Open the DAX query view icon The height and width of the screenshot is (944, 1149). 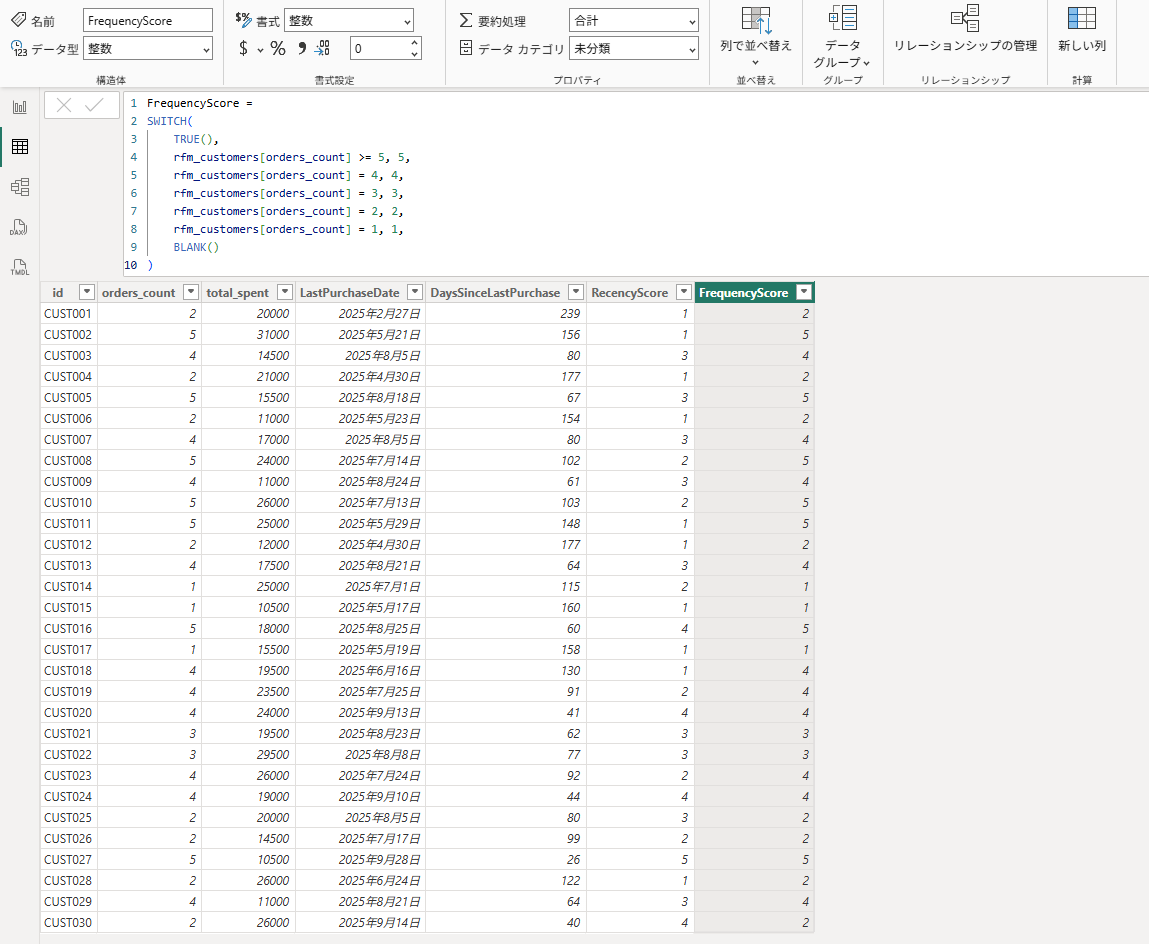click(19, 228)
